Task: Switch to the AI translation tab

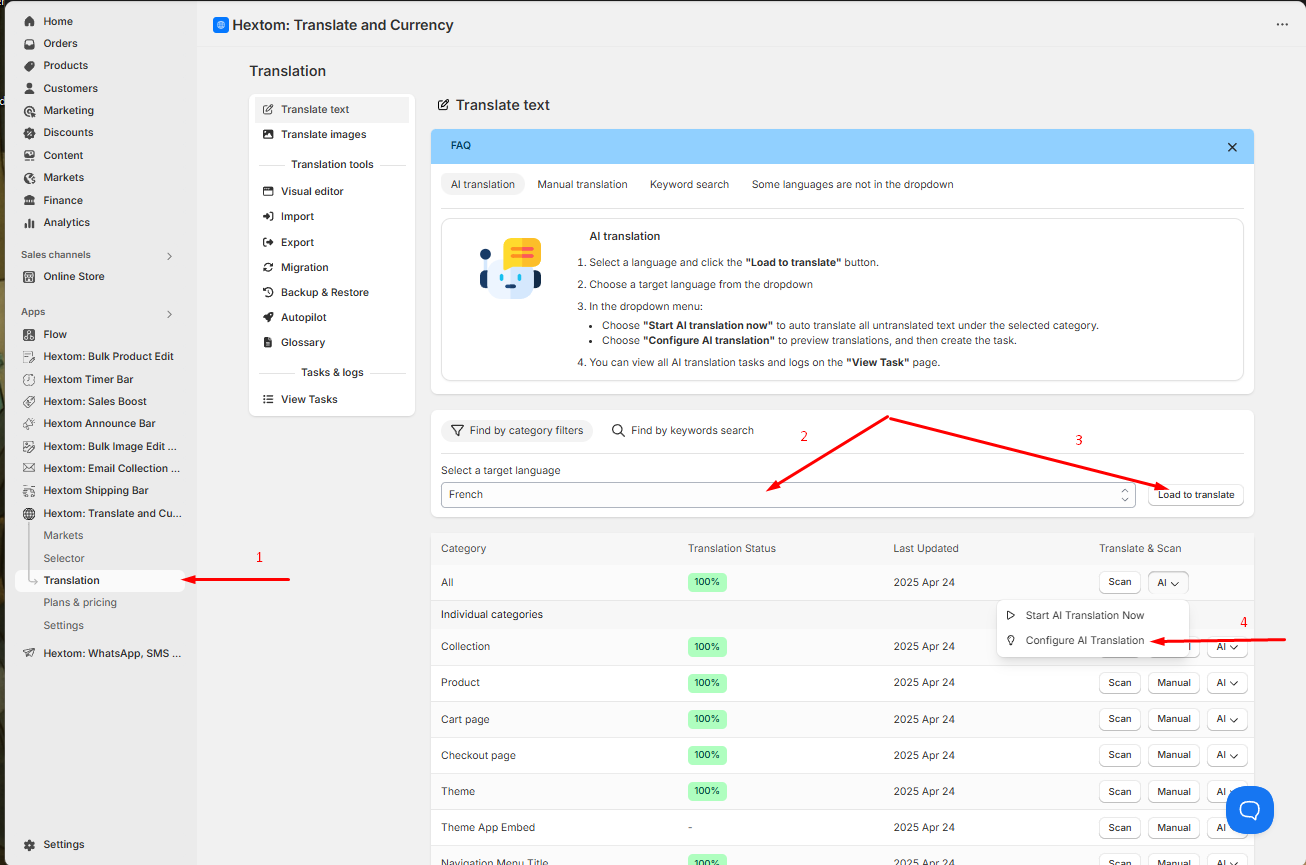Action: [x=483, y=184]
